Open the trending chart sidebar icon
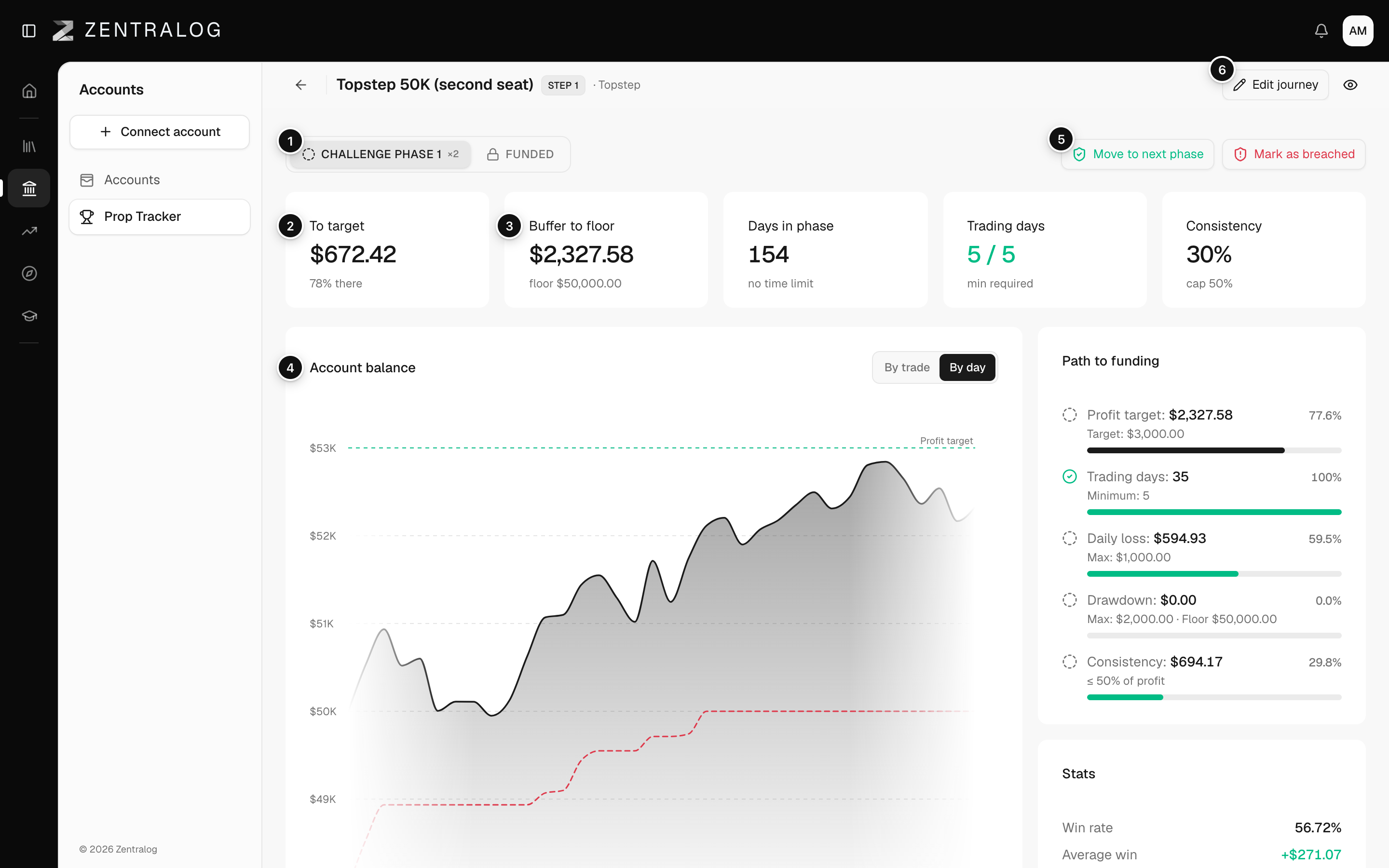 click(29, 231)
